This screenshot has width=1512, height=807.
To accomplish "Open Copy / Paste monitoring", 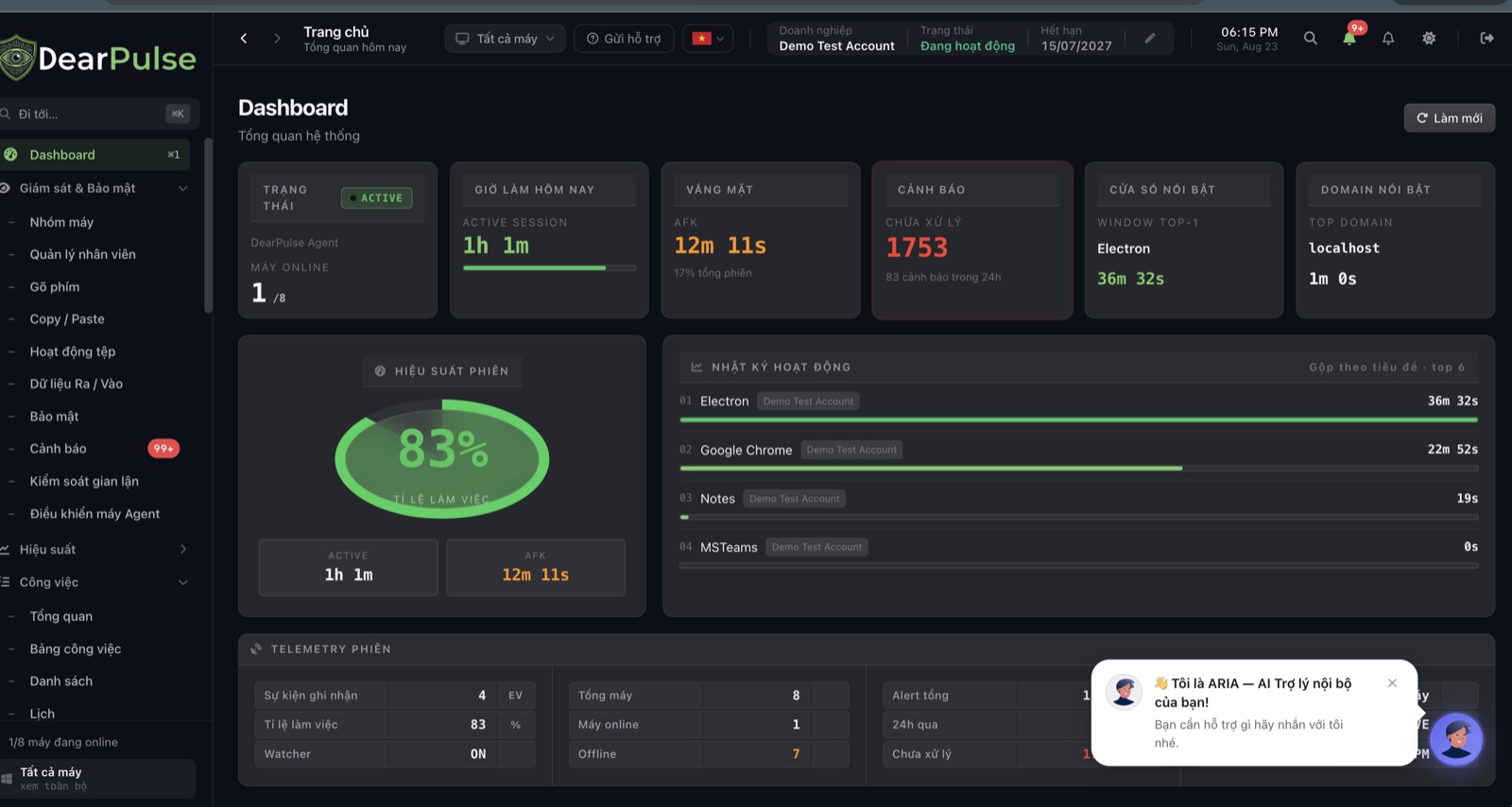I will pyautogui.click(x=67, y=319).
